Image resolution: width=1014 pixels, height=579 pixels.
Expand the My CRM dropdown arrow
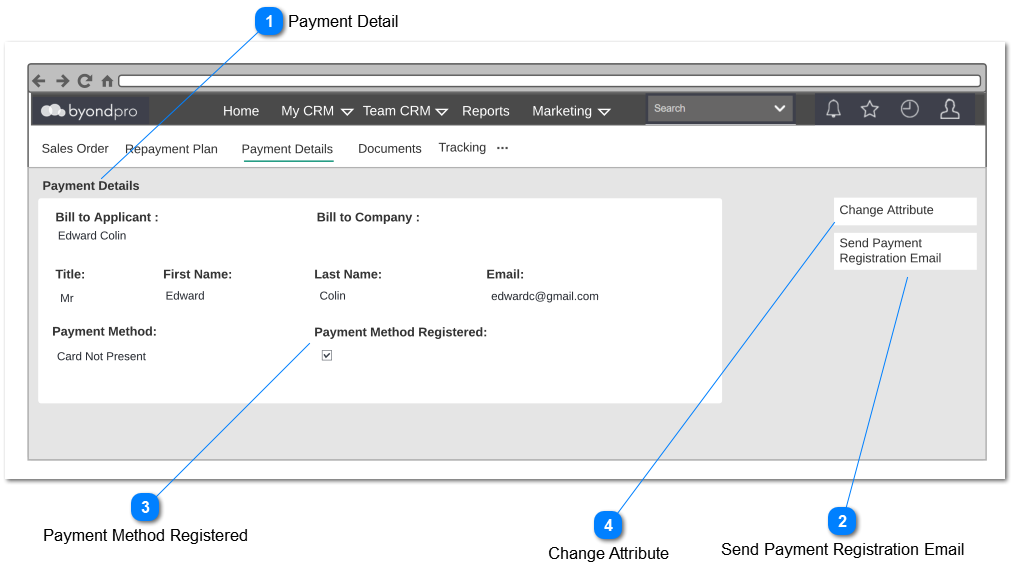(x=347, y=112)
